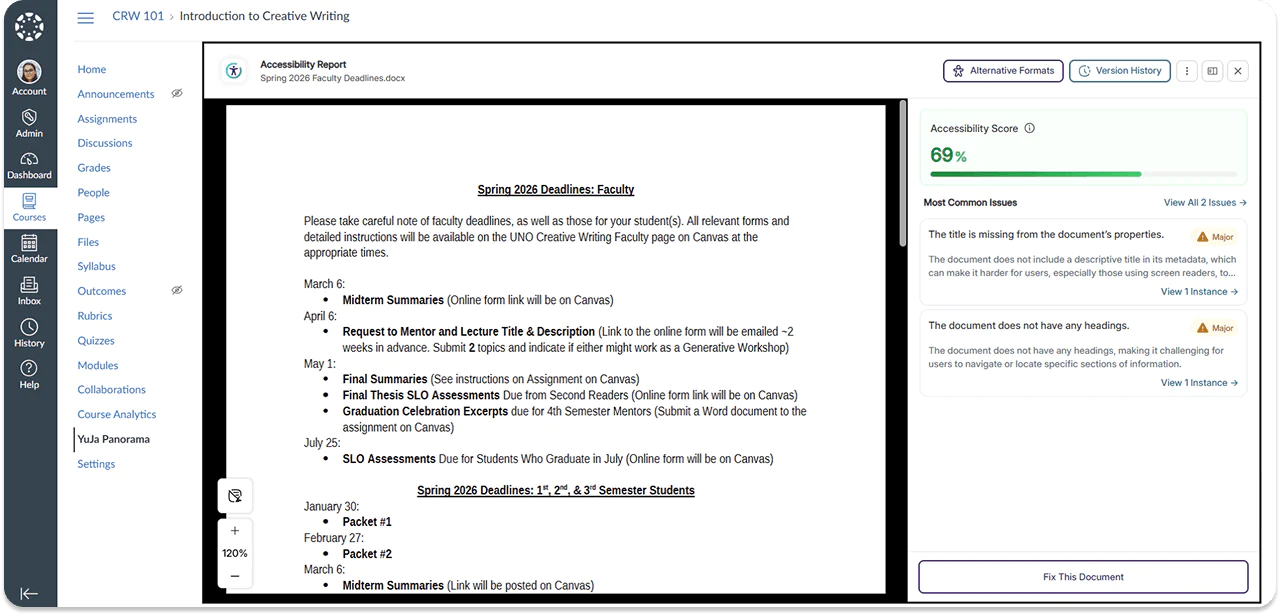Toggle the course menu hamburger icon

85,17
